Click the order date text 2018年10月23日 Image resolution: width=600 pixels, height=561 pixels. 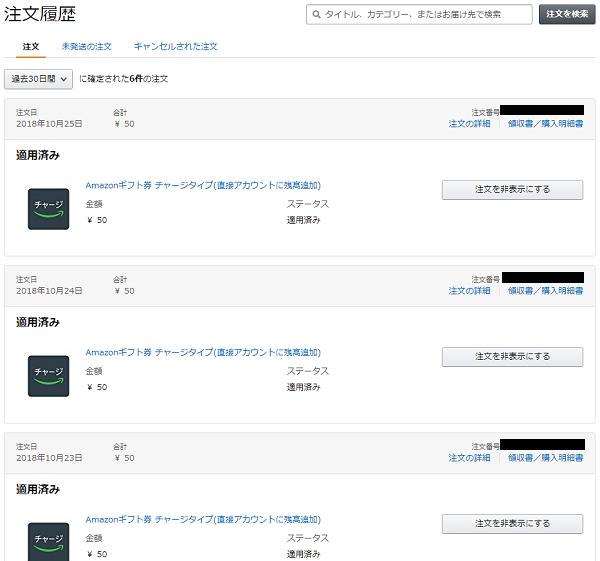[x=49, y=458]
